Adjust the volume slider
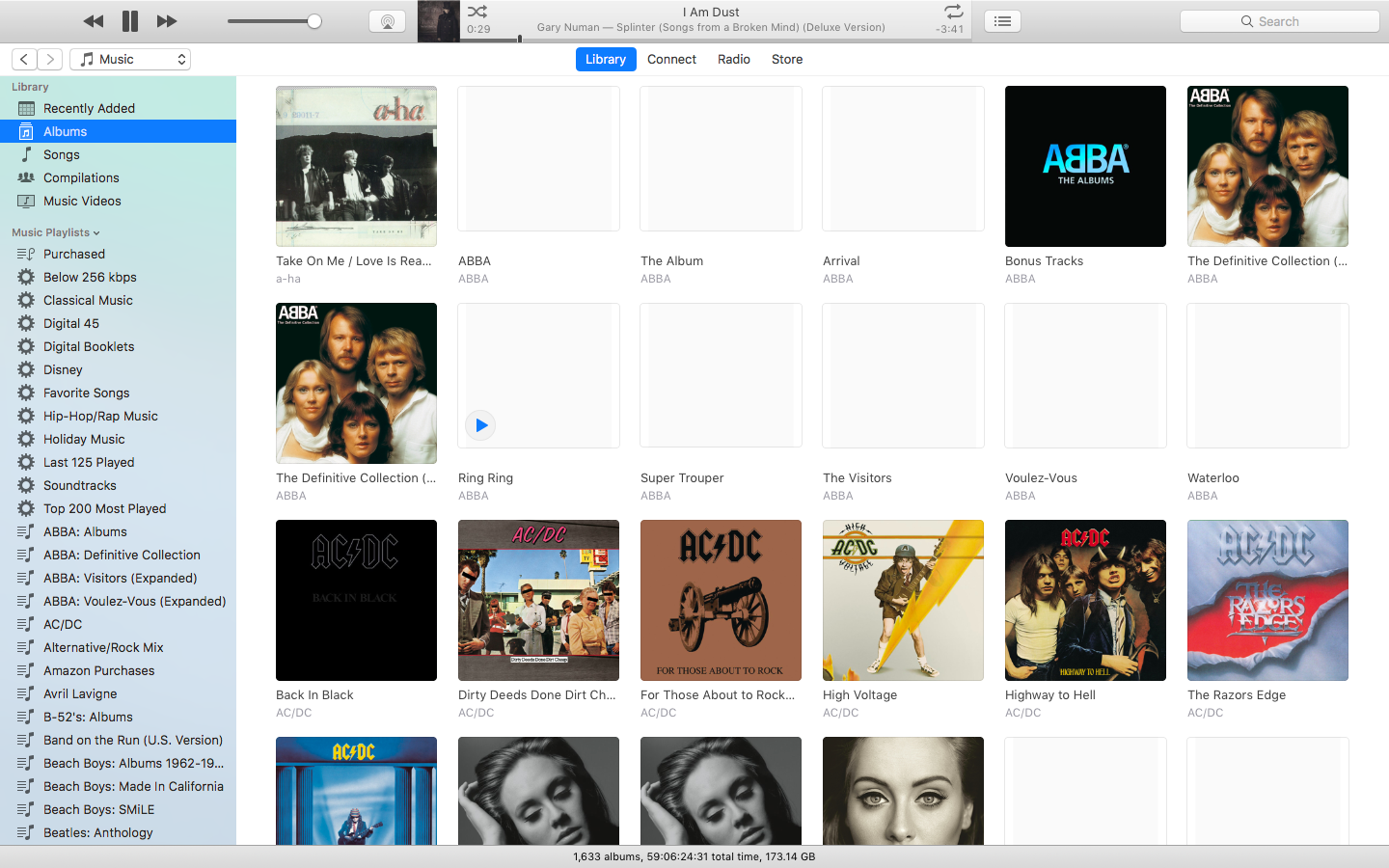 pos(275,21)
